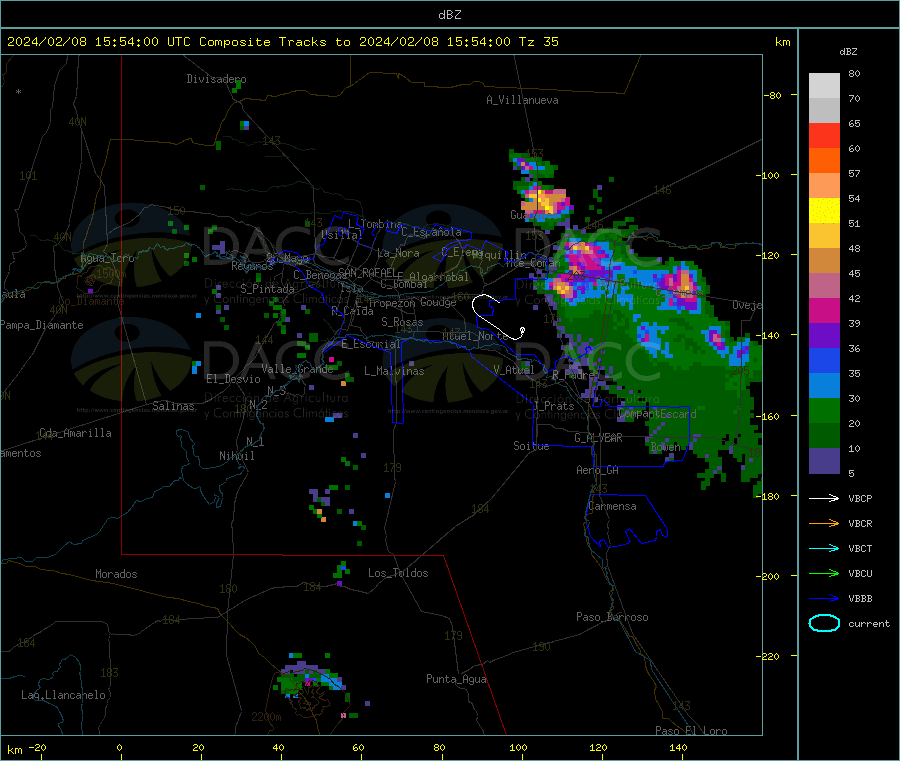Click the VBCP legend text
Screen dimensions: 900x761
click(x=860, y=498)
